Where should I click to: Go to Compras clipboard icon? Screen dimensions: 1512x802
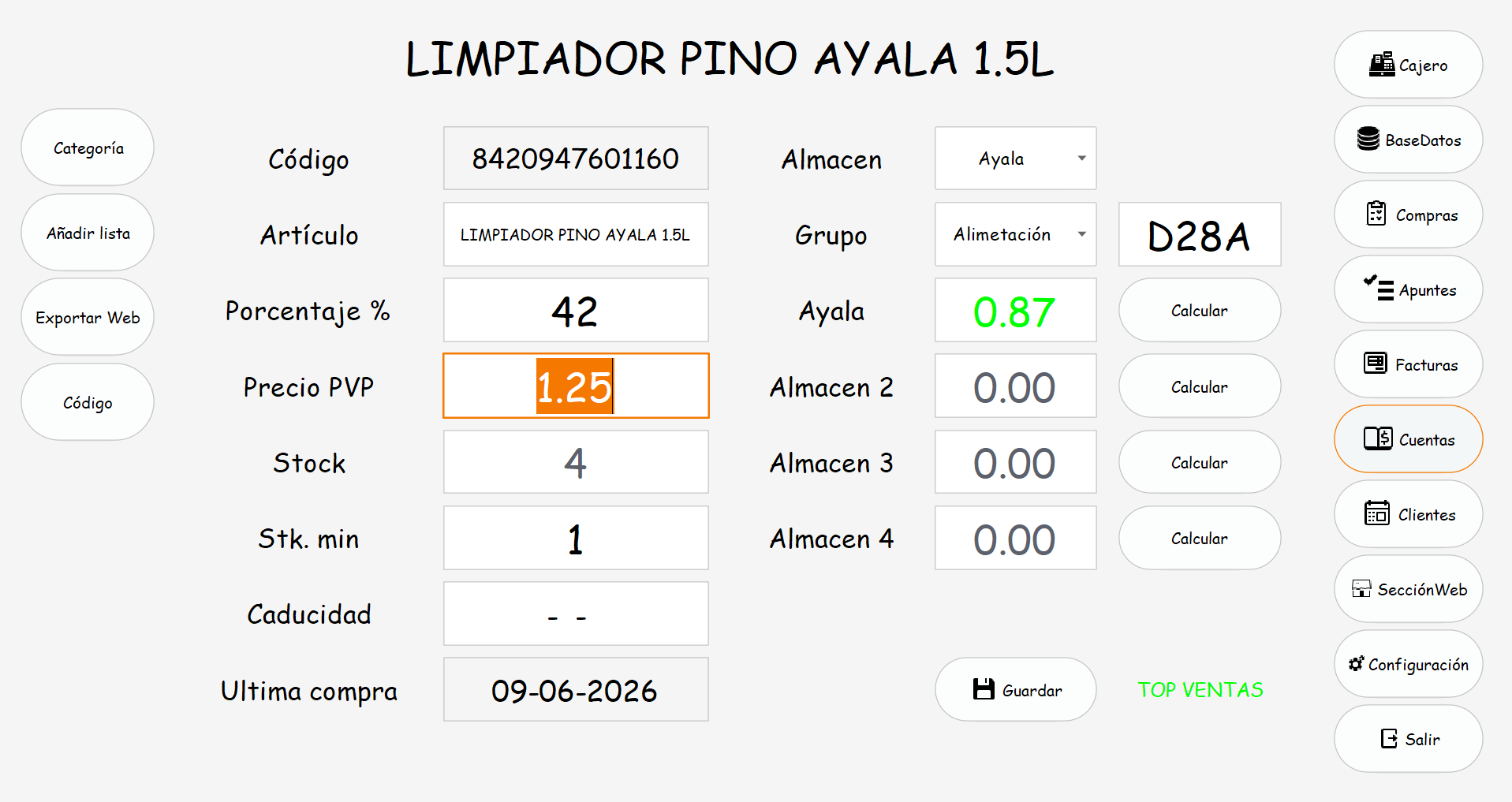[x=1376, y=214]
